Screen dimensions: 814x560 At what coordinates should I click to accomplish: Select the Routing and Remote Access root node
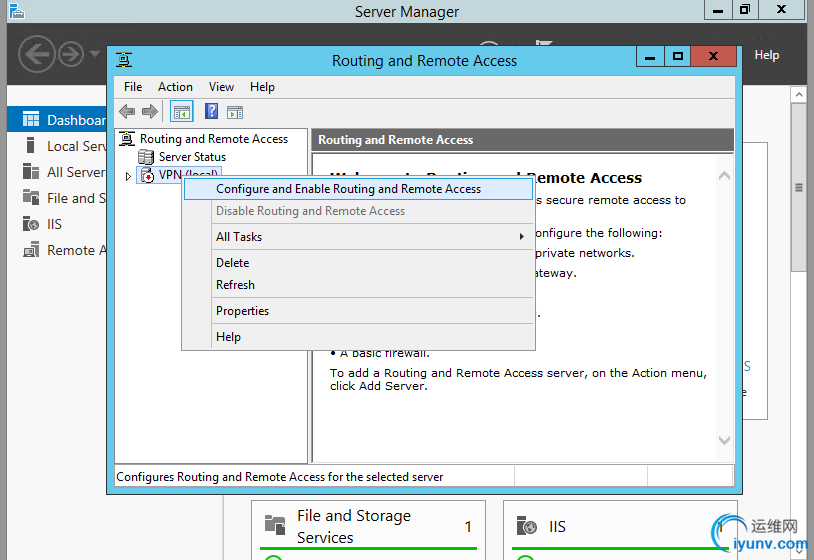[x=213, y=139]
